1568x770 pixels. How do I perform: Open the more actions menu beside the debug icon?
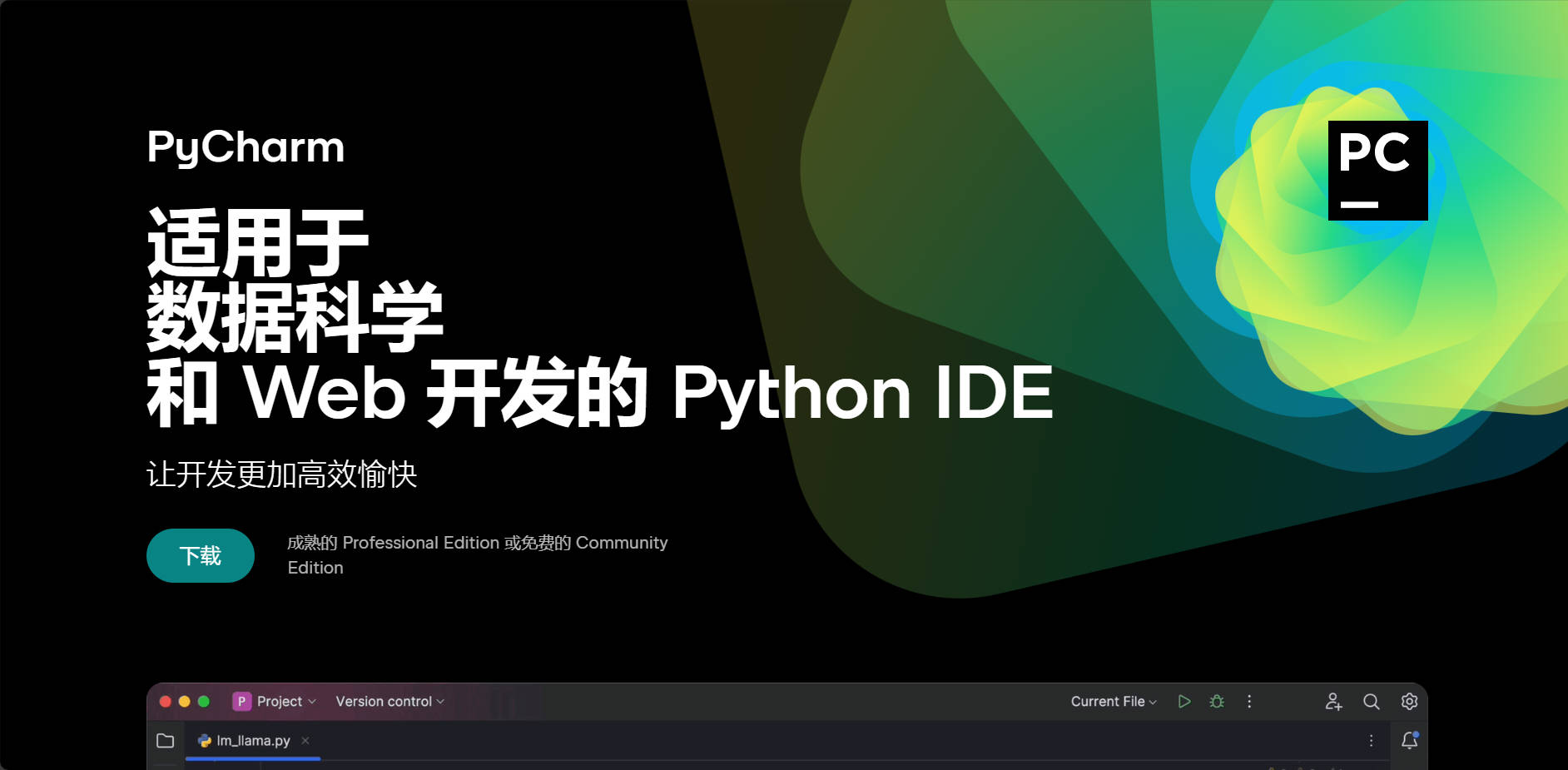[x=1249, y=702]
